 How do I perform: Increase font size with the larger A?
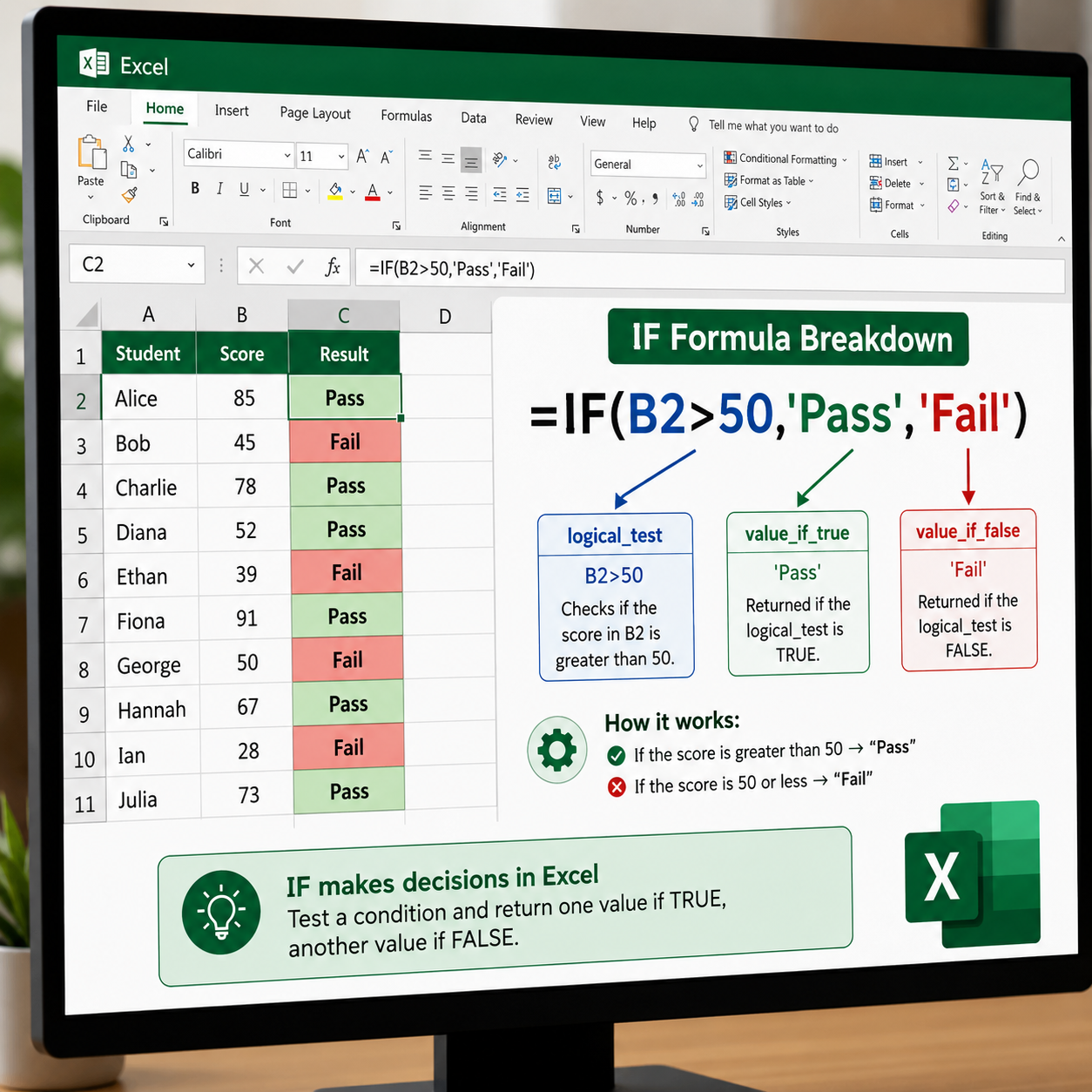[363, 157]
